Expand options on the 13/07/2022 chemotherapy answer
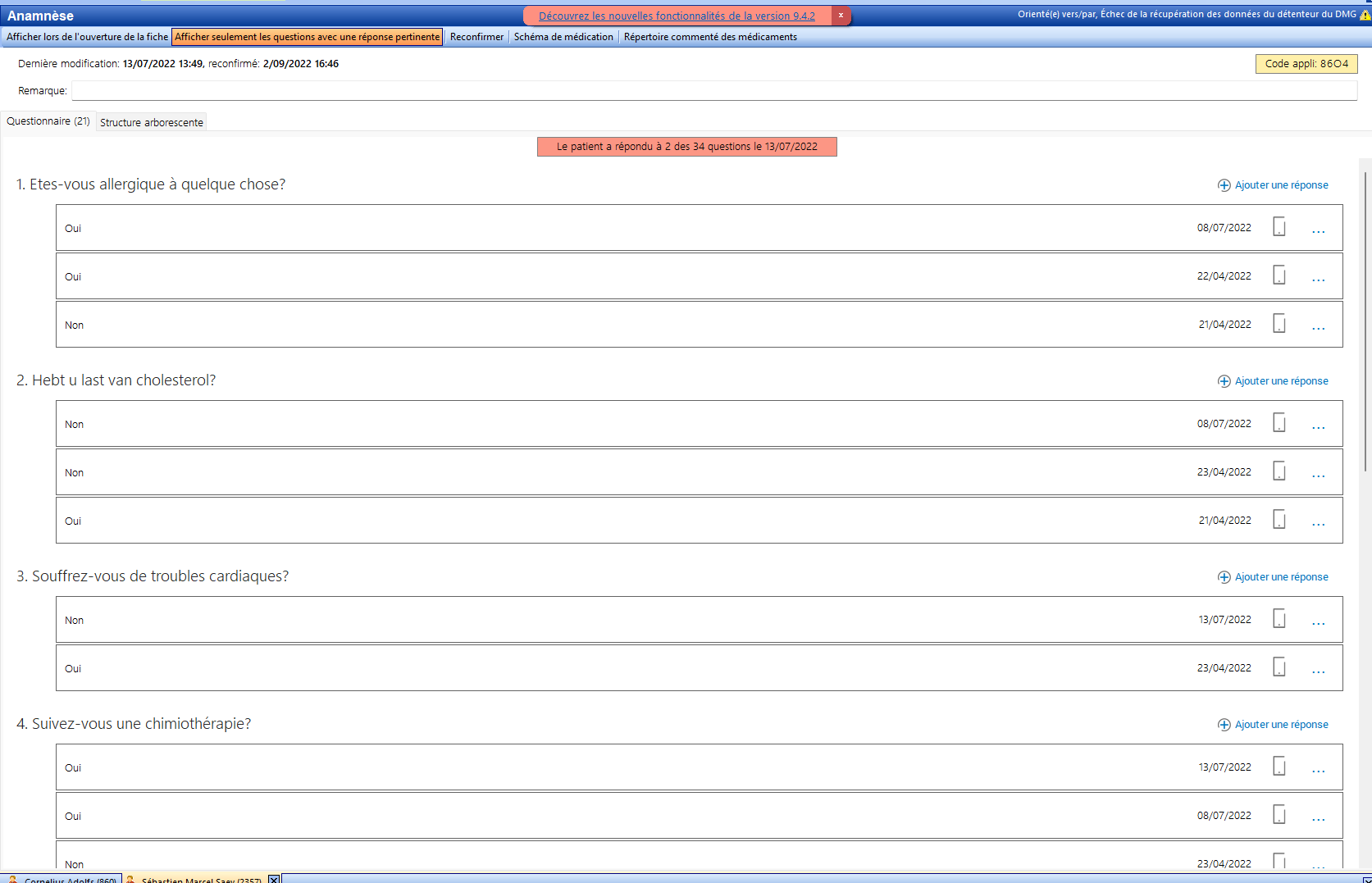This screenshot has height=883, width=1372. (1319, 768)
